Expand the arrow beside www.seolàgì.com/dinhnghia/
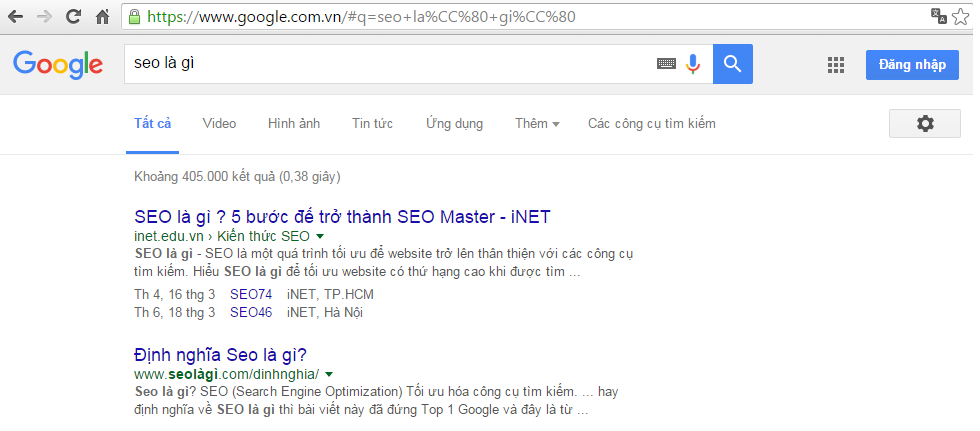This screenshot has width=980, height=431. 329,374
